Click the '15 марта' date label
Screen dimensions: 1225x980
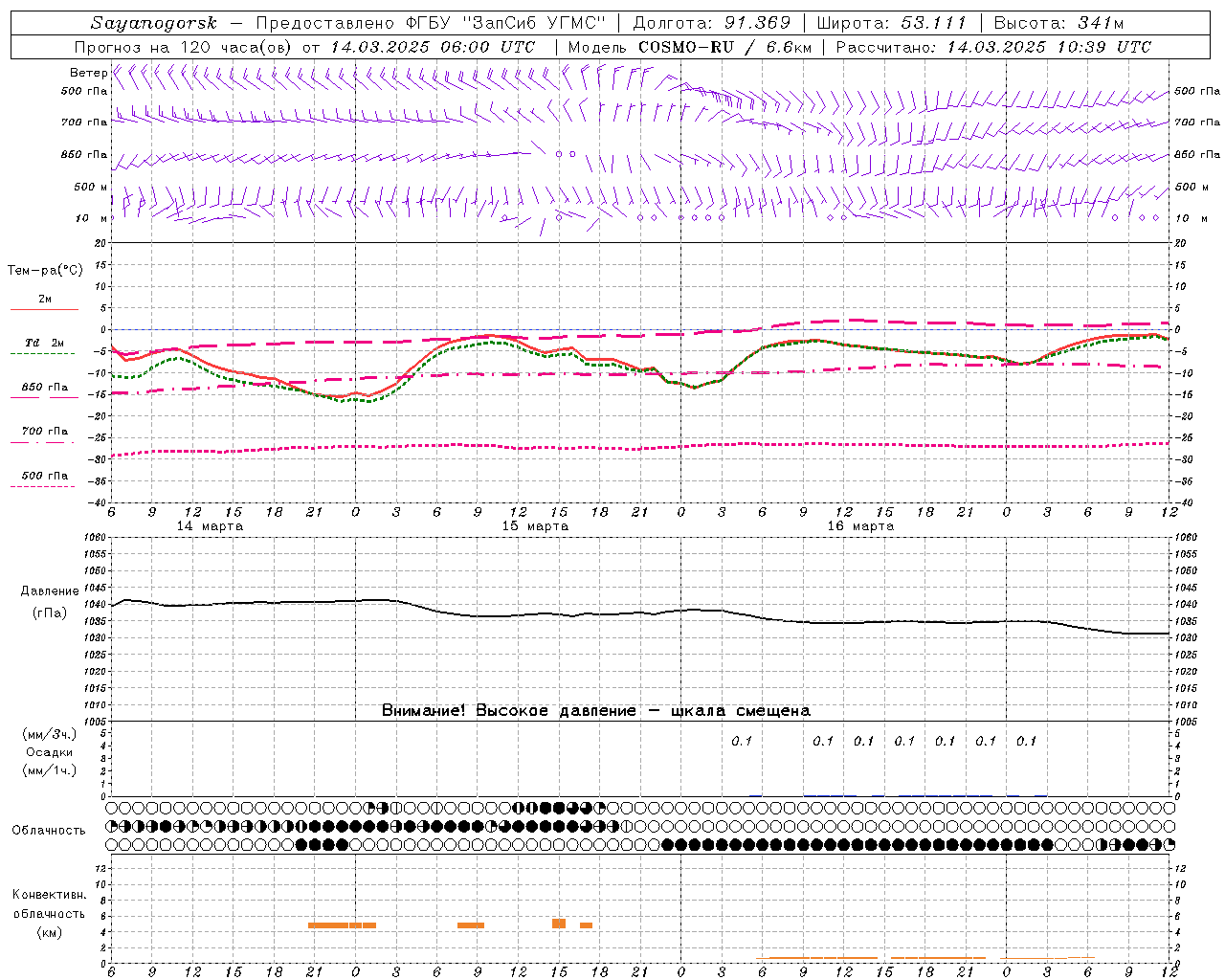point(535,526)
